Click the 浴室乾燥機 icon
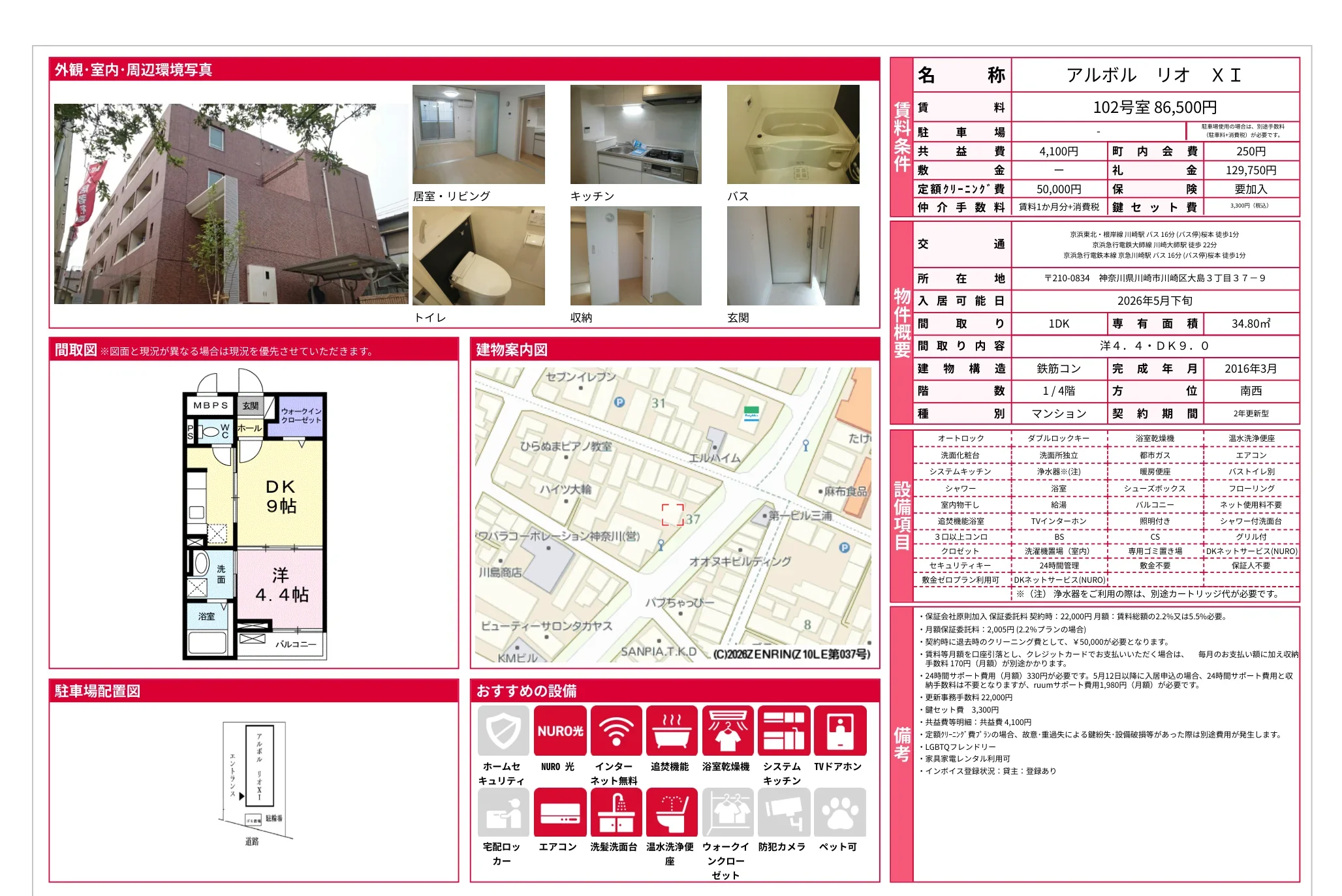1342x896 pixels. (x=727, y=730)
